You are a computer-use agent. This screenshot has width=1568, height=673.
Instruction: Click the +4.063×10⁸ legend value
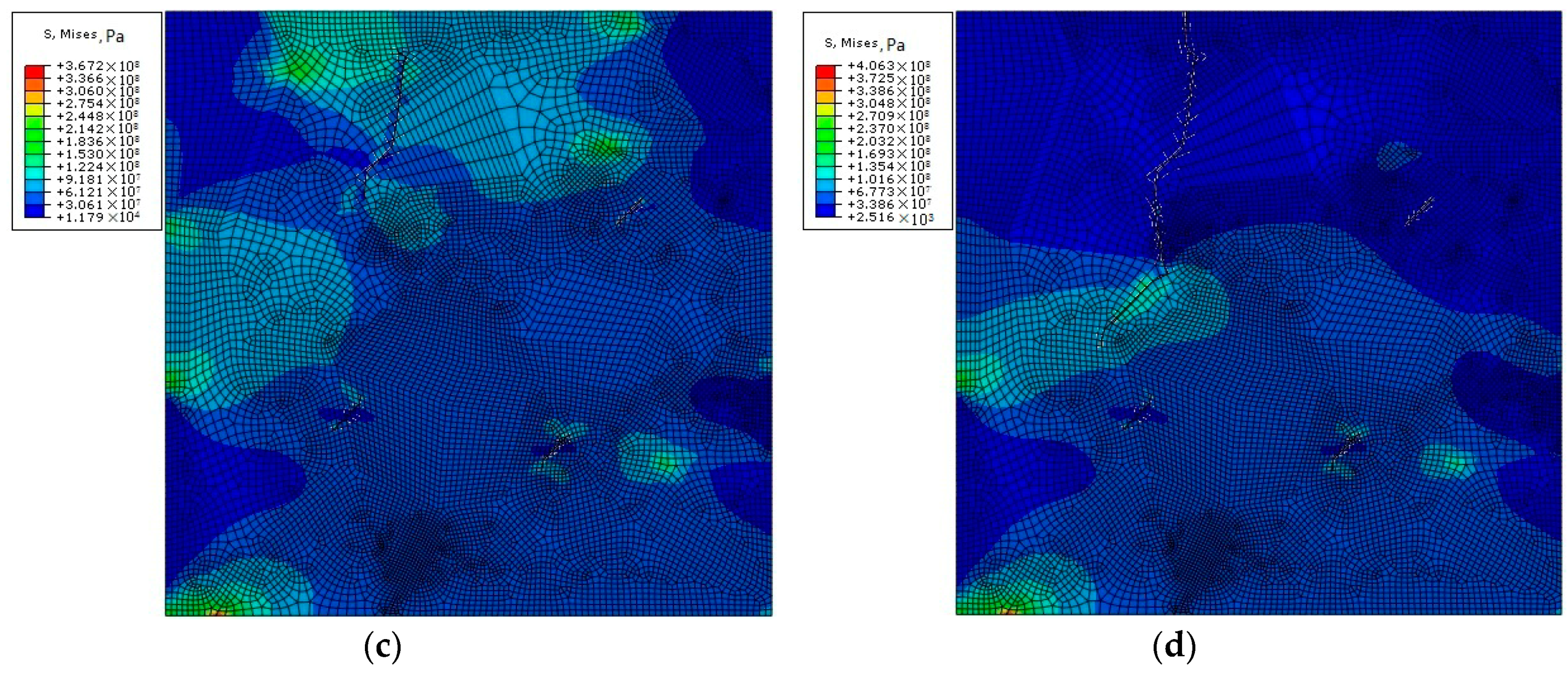click(x=889, y=66)
